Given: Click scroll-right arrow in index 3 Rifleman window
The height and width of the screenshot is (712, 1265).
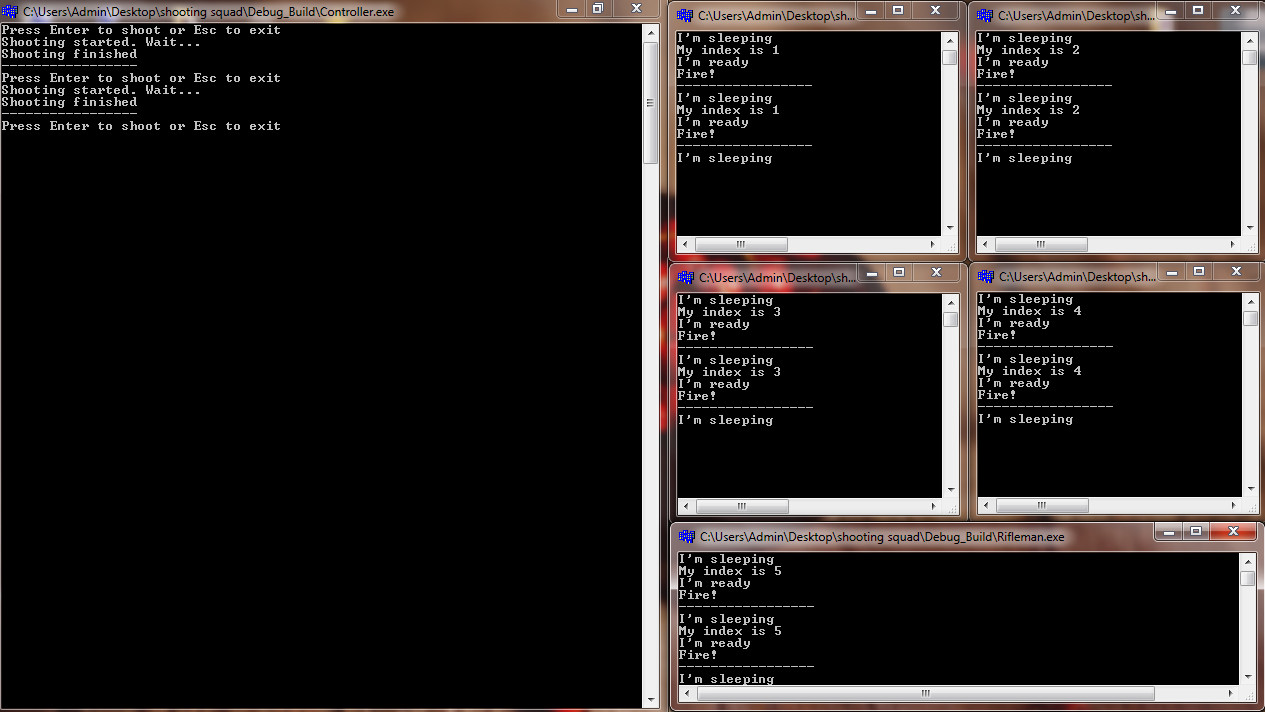Looking at the screenshot, I should pos(935,506).
